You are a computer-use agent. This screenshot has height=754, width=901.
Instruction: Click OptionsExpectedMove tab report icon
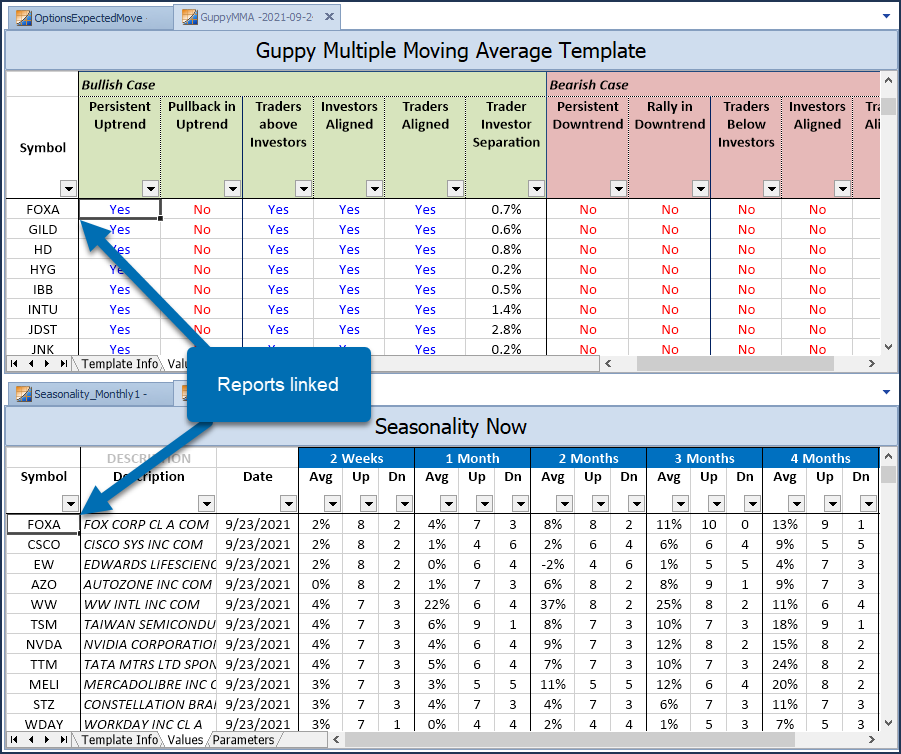coord(24,18)
